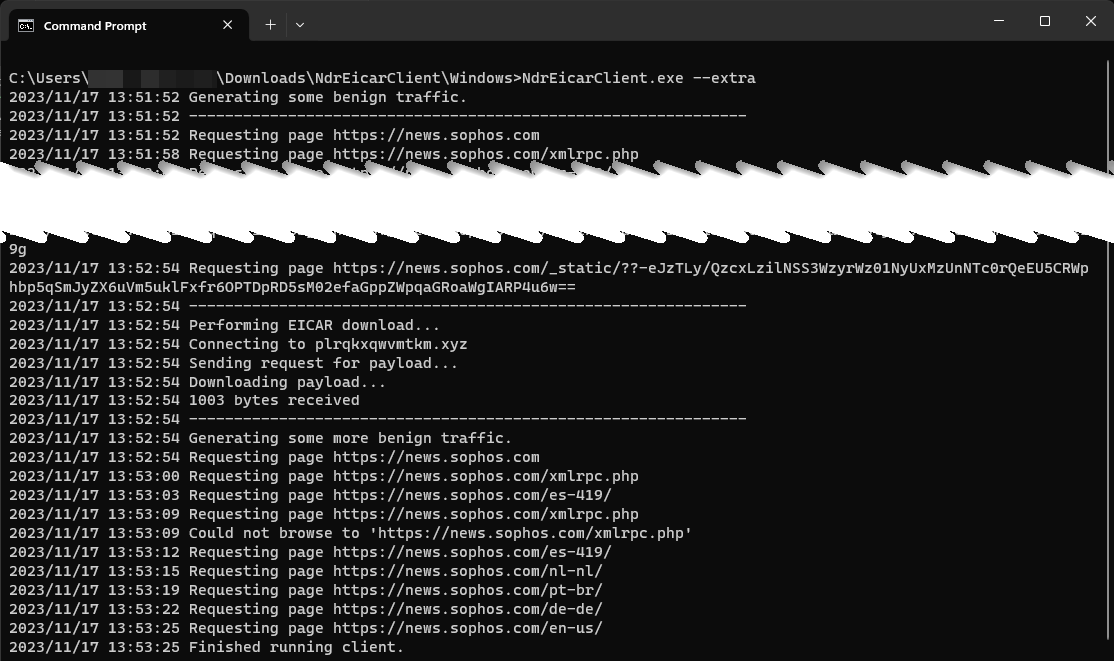Click the 'Finished running client.' output line
This screenshot has height=661, width=1114.
(296, 647)
